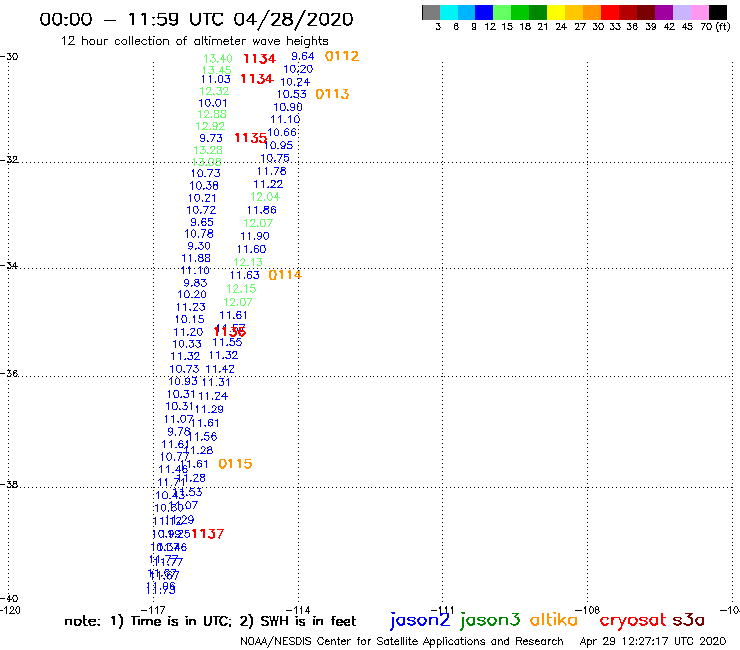The width and height of the screenshot is (740, 650).
Task: Select the yellow color swatch in the legend
Action: pos(556,12)
